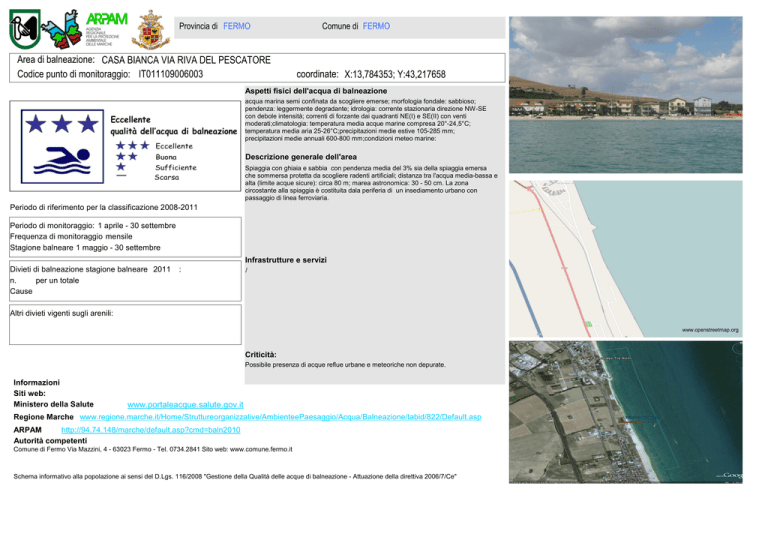Select coordinates 'X:13,784353; Y:43,217658'
Screen dimensions: 768x543
coord(395,74)
